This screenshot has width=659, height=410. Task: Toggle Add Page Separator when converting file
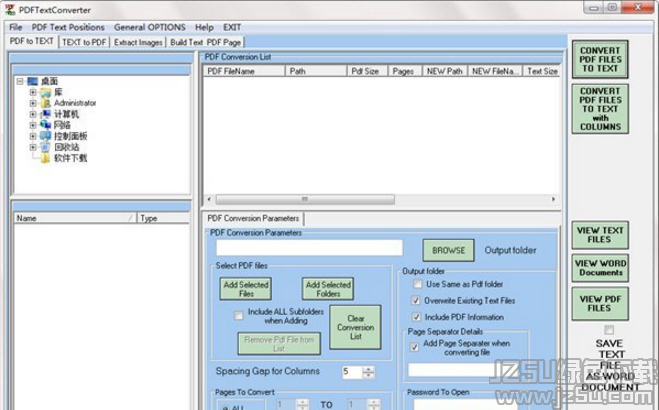414,347
